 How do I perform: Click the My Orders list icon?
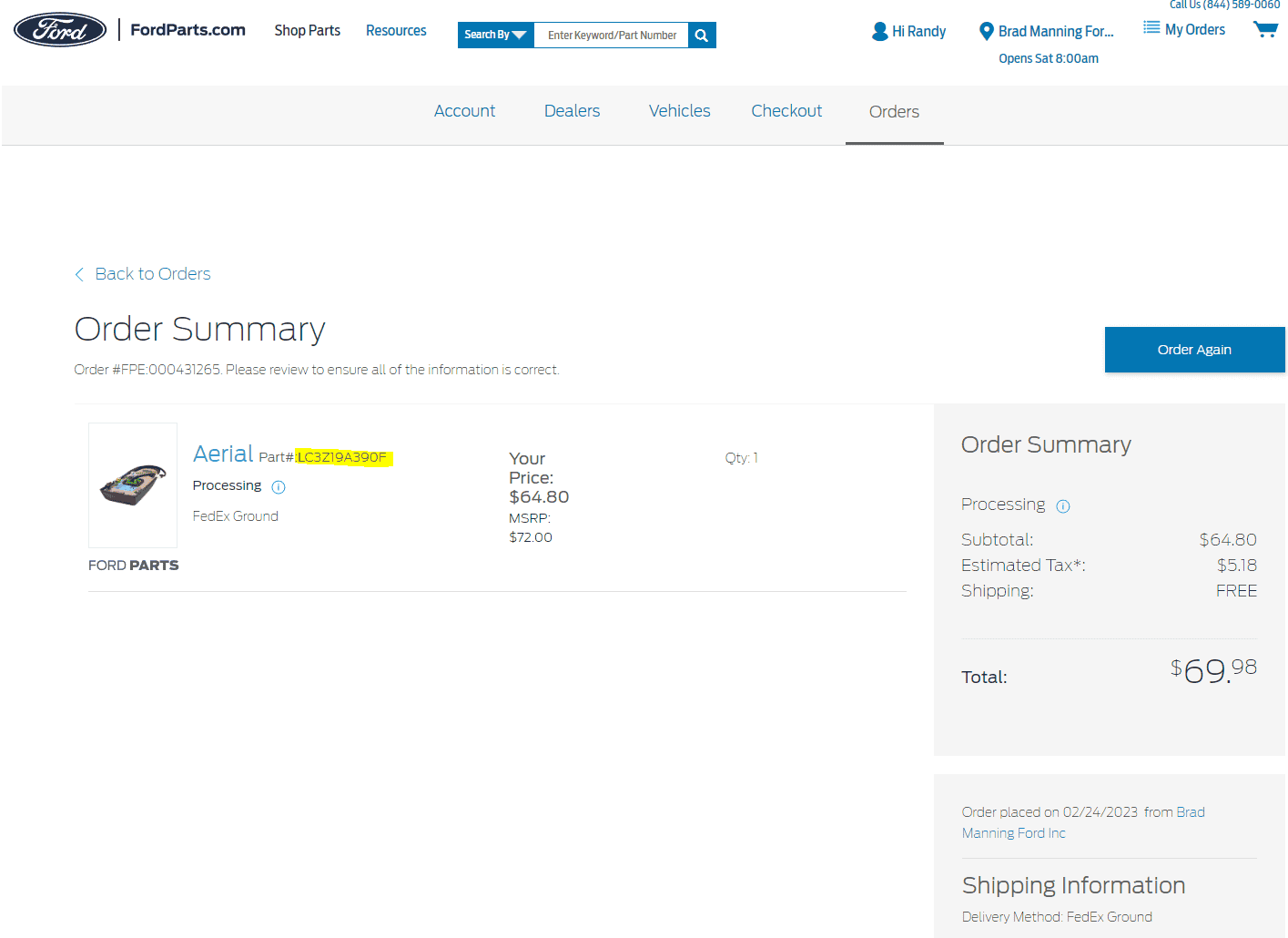tap(1151, 28)
